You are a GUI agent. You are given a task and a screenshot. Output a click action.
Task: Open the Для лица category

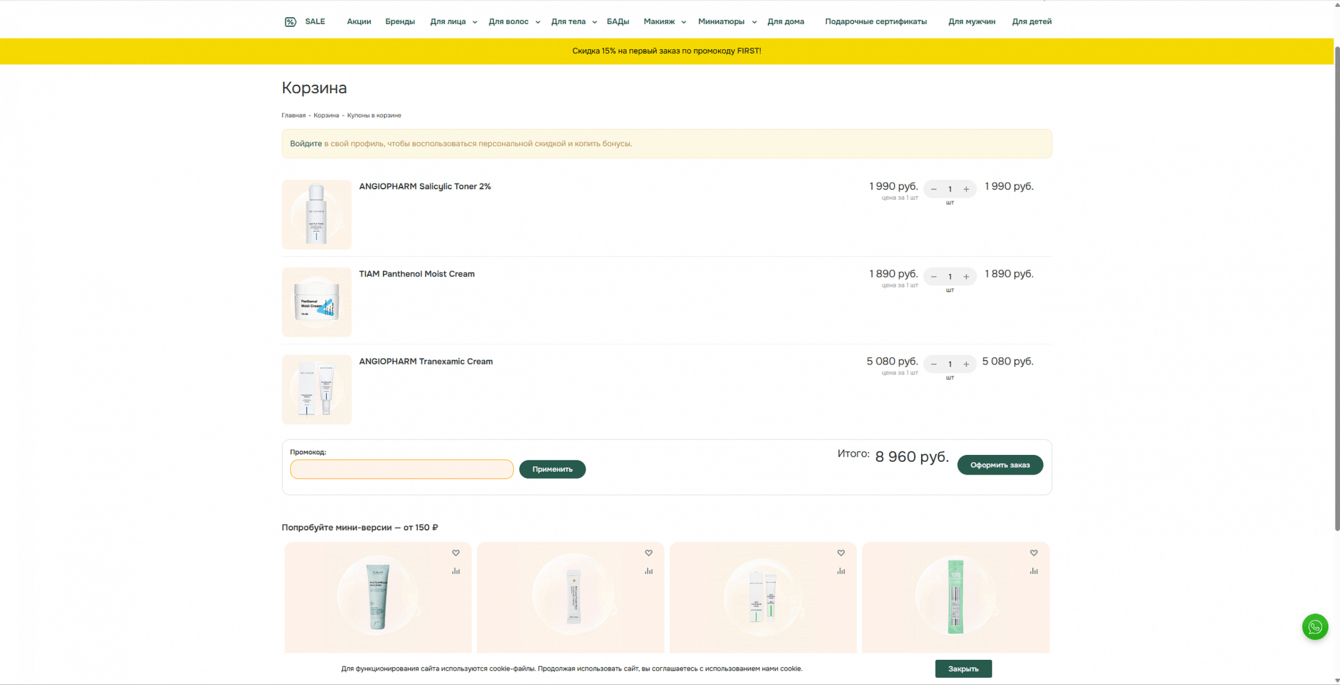click(x=448, y=21)
